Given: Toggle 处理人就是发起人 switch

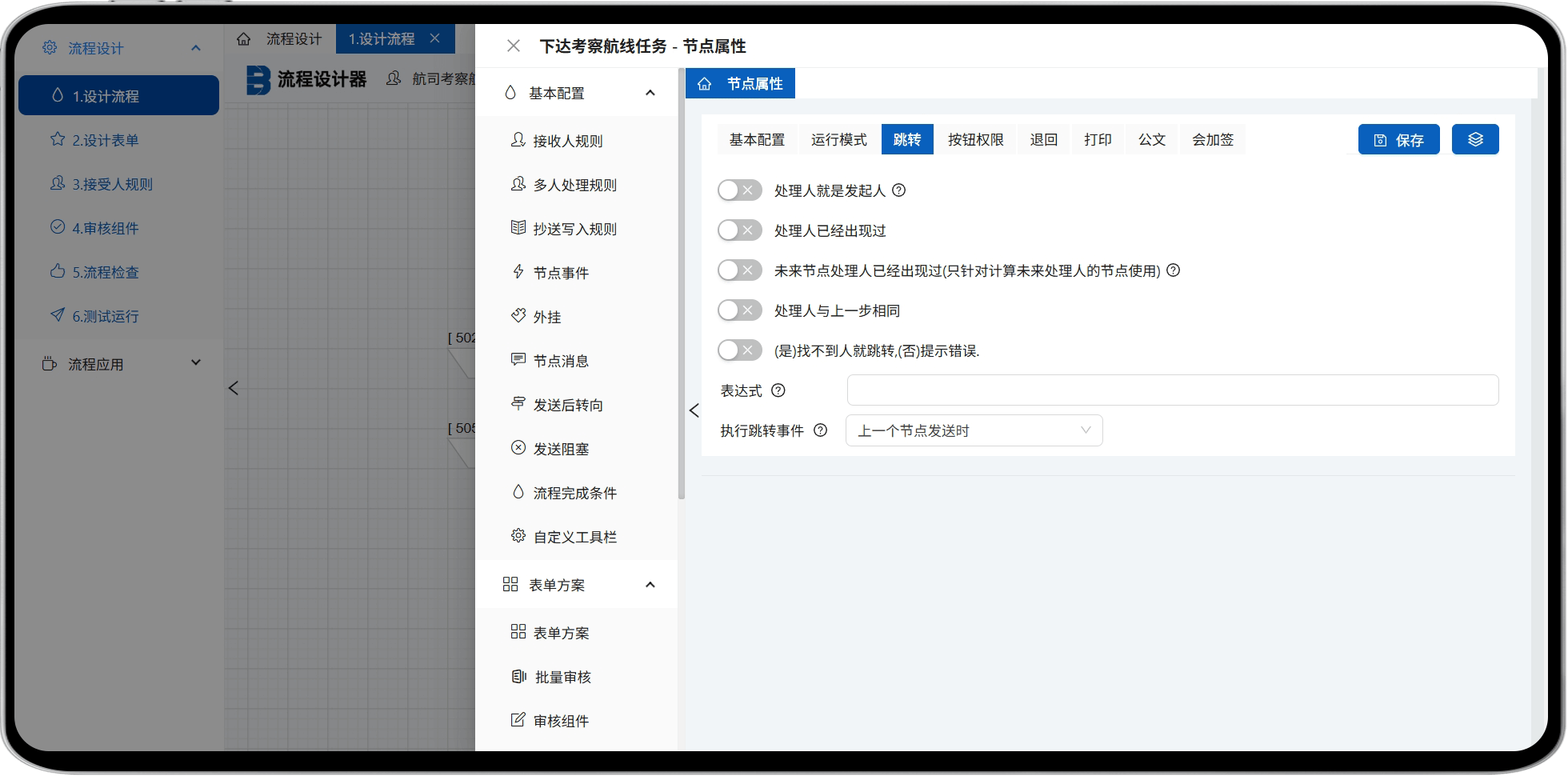Looking at the screenshot, I should coord(739,190).
